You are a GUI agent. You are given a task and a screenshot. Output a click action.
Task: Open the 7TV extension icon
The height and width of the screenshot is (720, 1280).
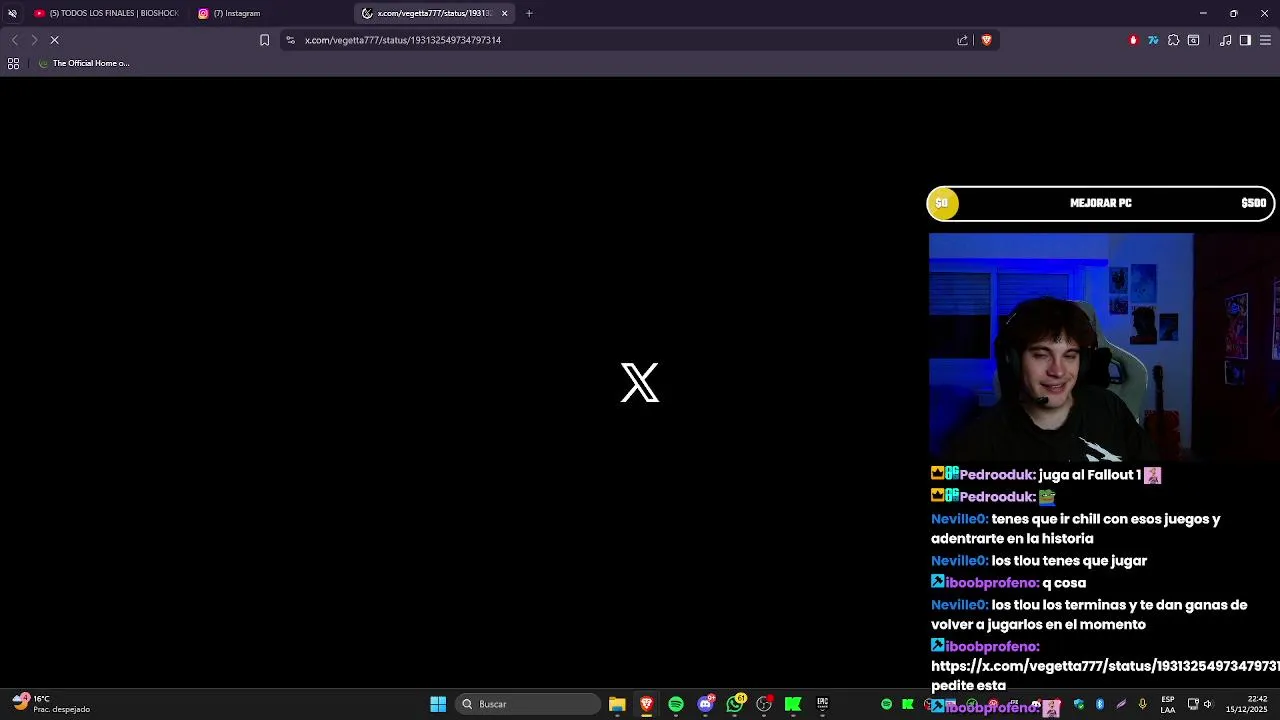[1153, 40]
